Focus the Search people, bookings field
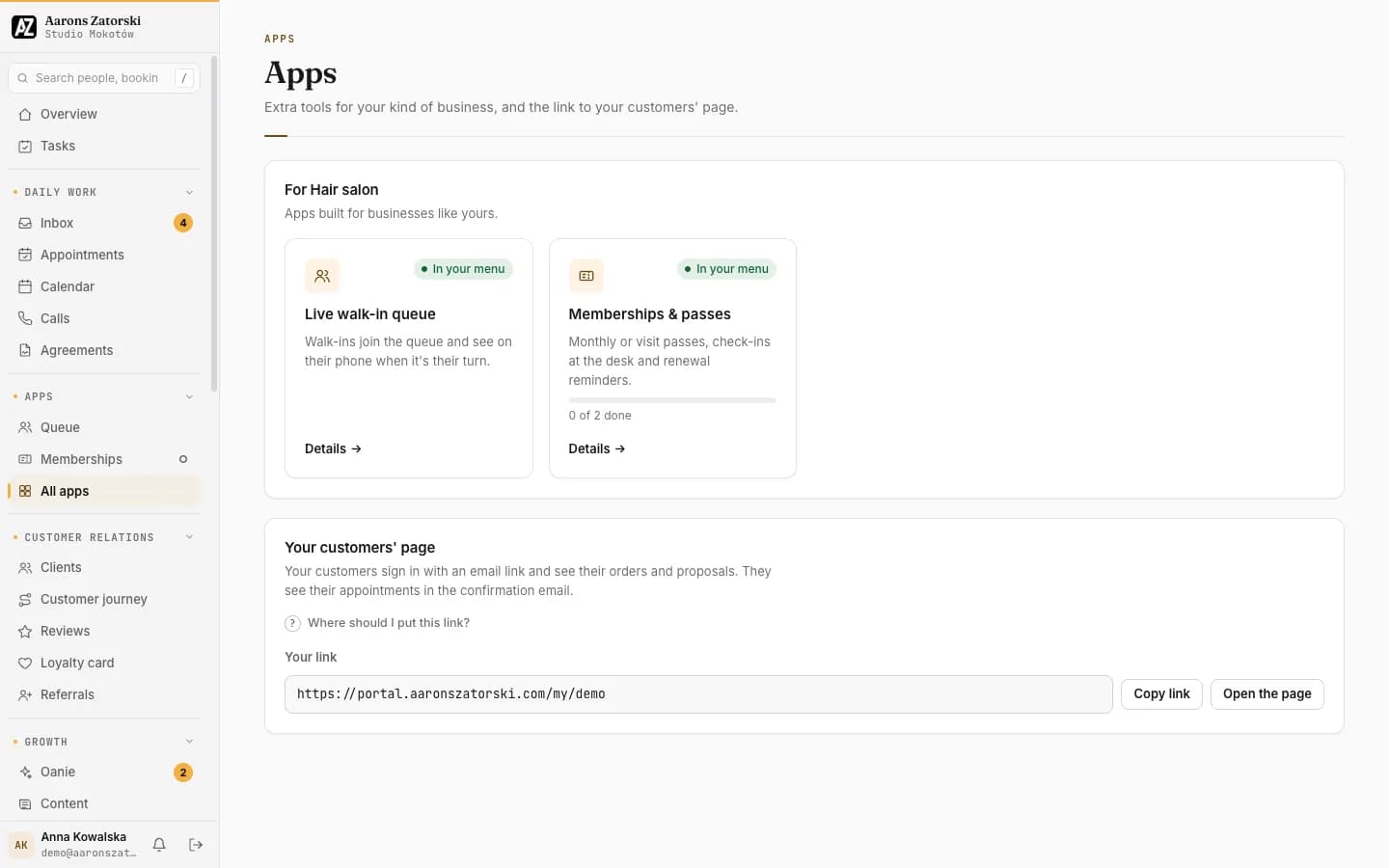Image resolution: width=1389 pixels, height=868 pixels. point(104,78)
